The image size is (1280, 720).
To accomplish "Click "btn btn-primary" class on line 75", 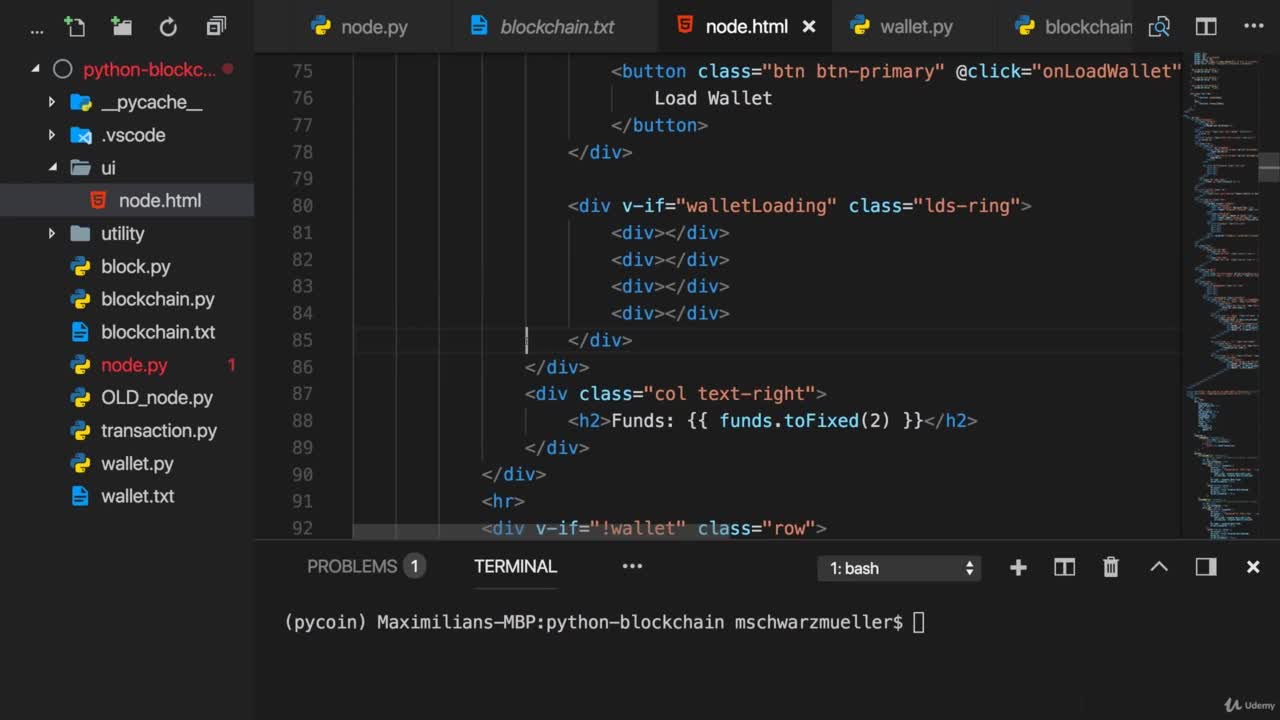I will coord(854,71).
